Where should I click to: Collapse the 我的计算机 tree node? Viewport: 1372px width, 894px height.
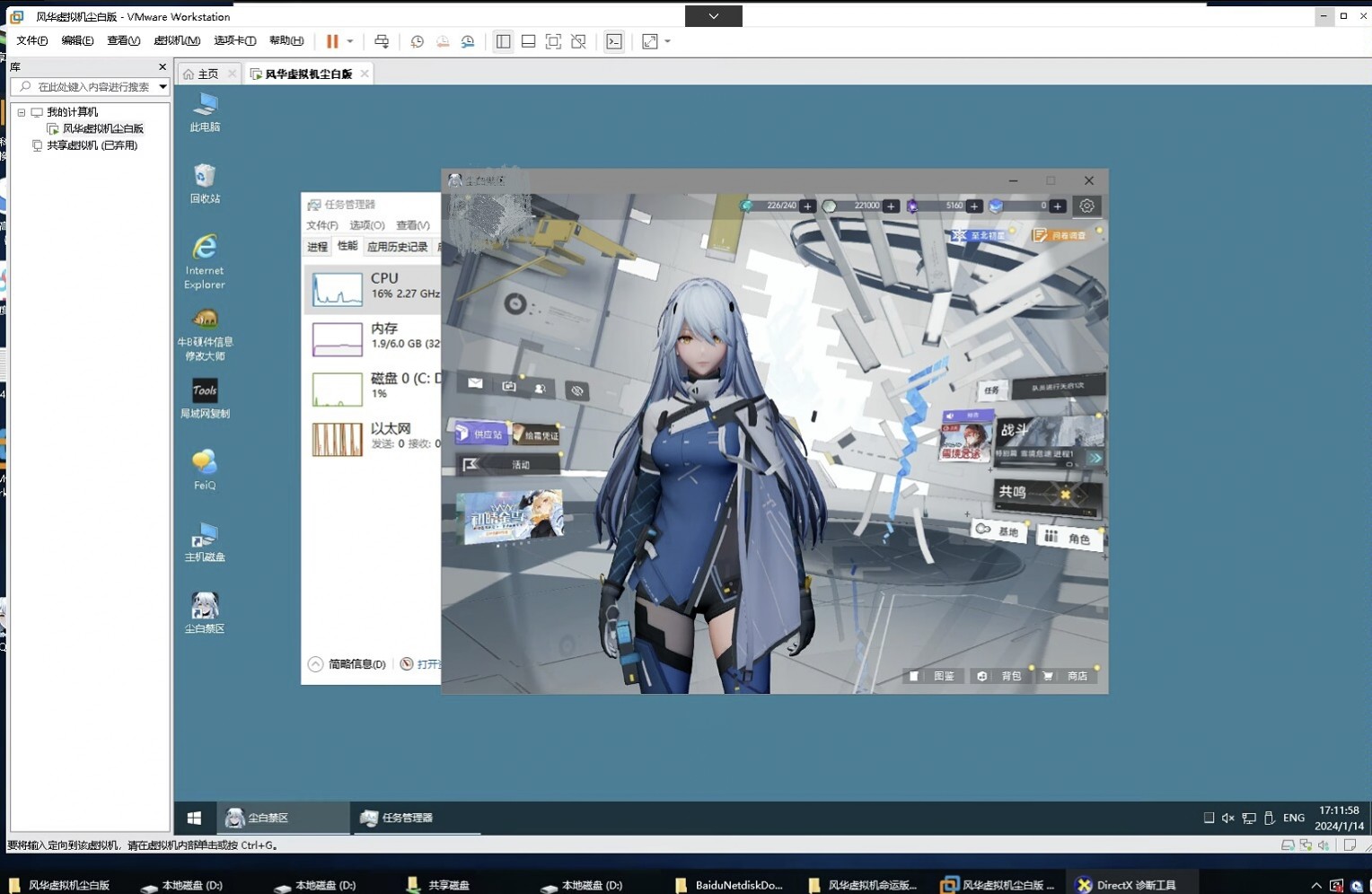click(x=22, y=112)
